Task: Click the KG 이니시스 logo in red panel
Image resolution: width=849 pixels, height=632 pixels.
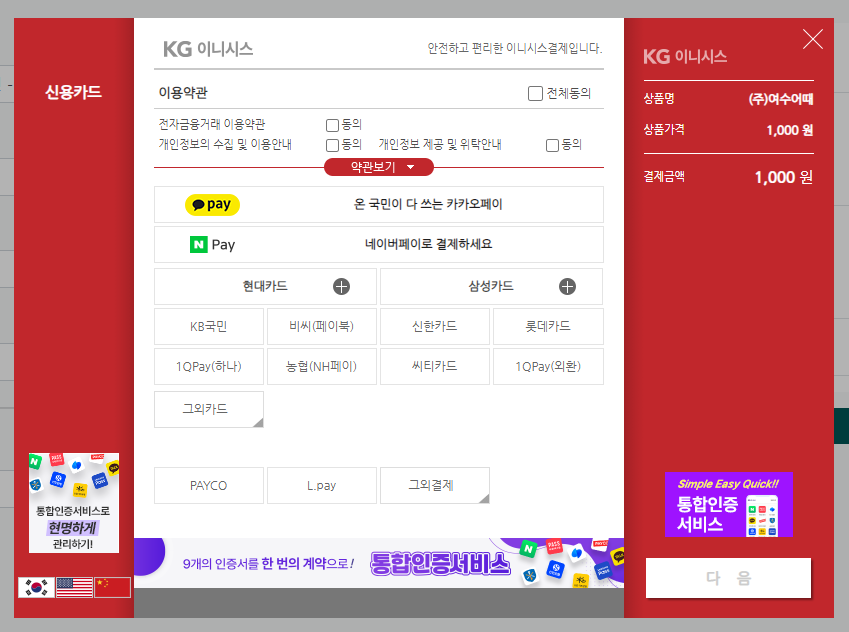Action: (685, 56)
